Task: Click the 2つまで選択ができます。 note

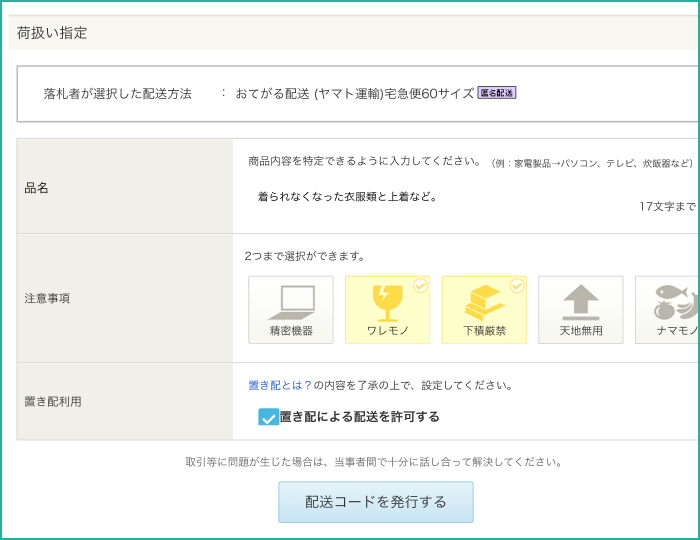Action: (304, 256)
